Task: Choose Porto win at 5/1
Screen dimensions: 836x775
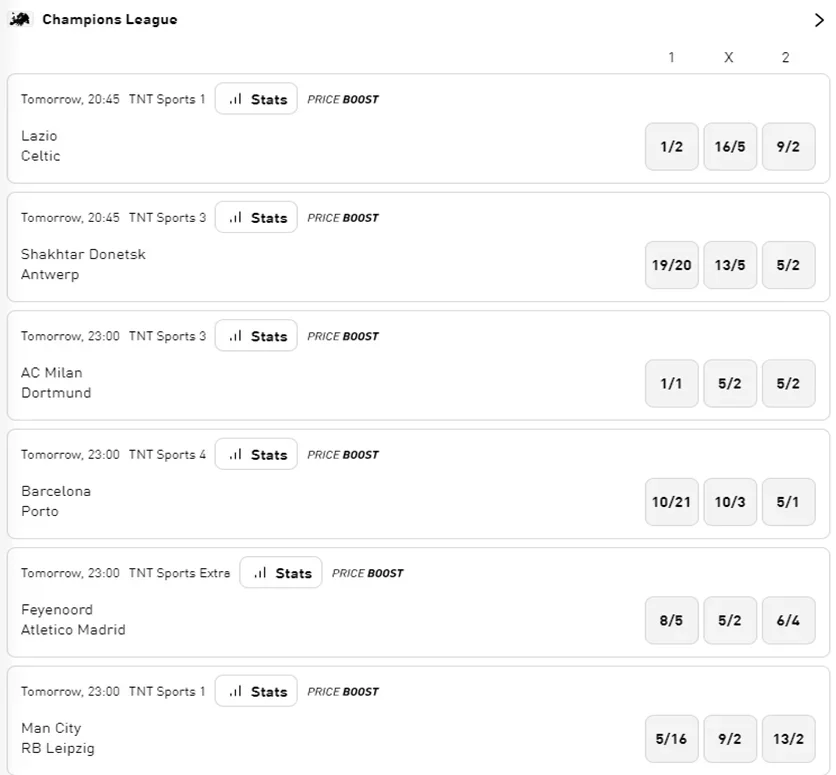Action: pyautogui.click(x=789, y=502)
